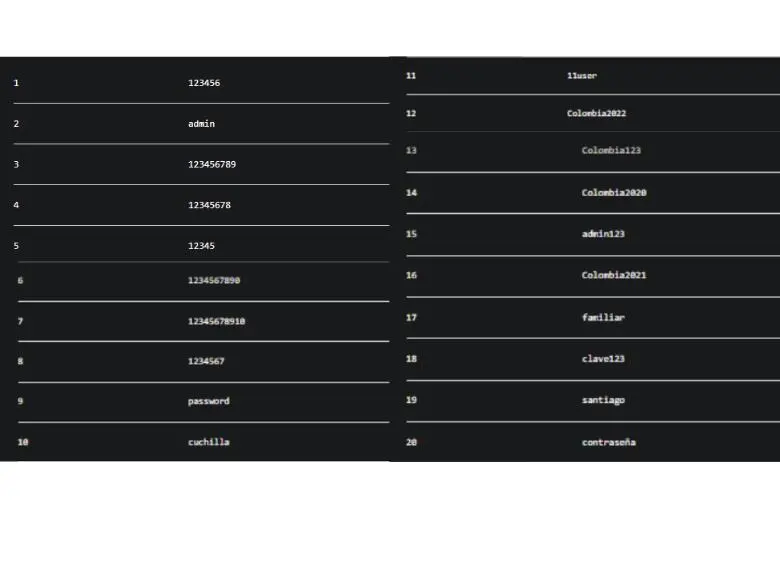Image resolution: width=780 pixels, height=565 pixels.
Task: Click the word "password" in row 9
Action: coord(208,401)
